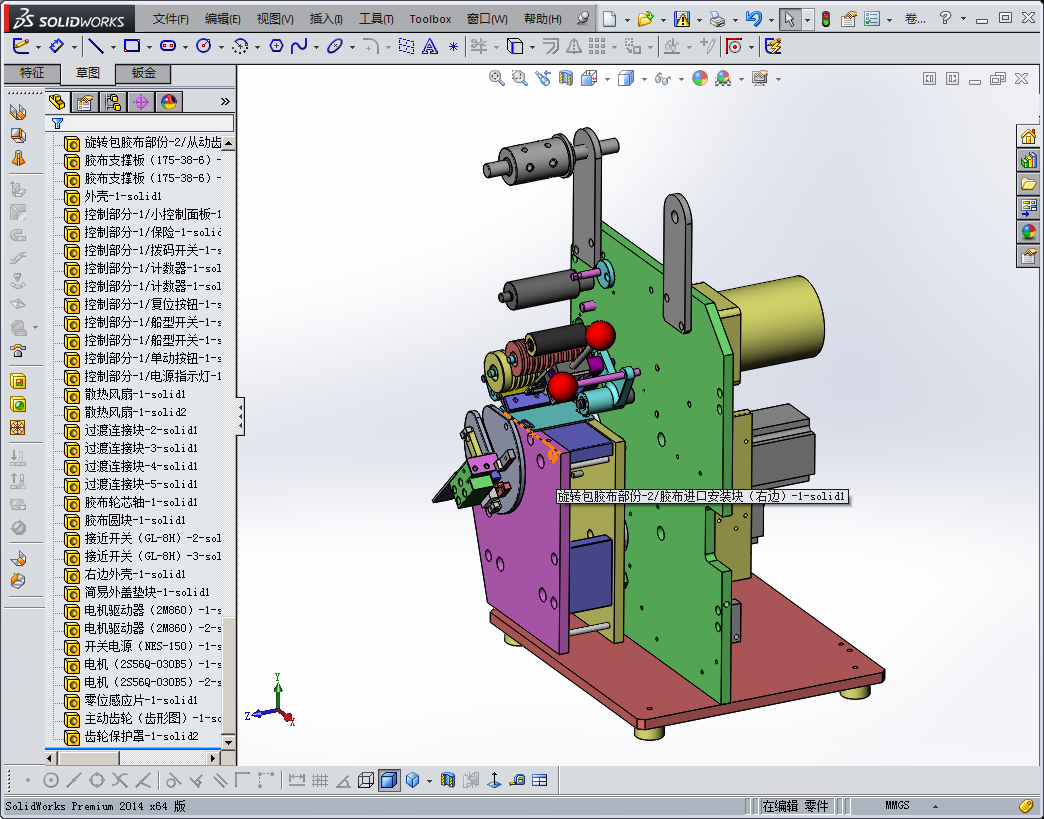Open the Spline tool dropdown arrow
The width and height of the screenshot is (1044, 819).
point(316,47)
